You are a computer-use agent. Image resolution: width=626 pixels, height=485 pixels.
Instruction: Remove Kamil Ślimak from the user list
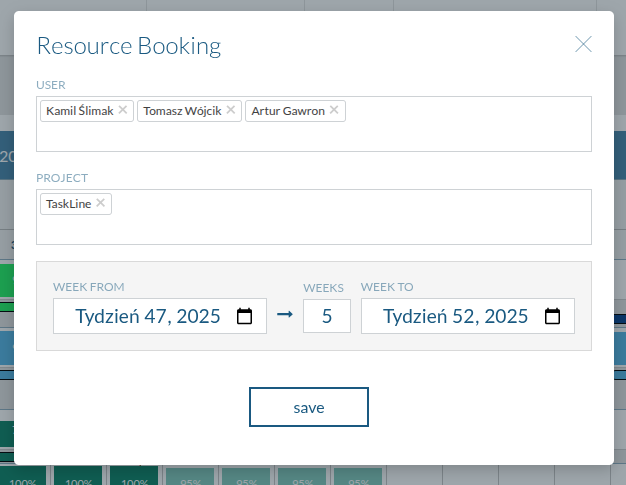click(x=123, y=110)
